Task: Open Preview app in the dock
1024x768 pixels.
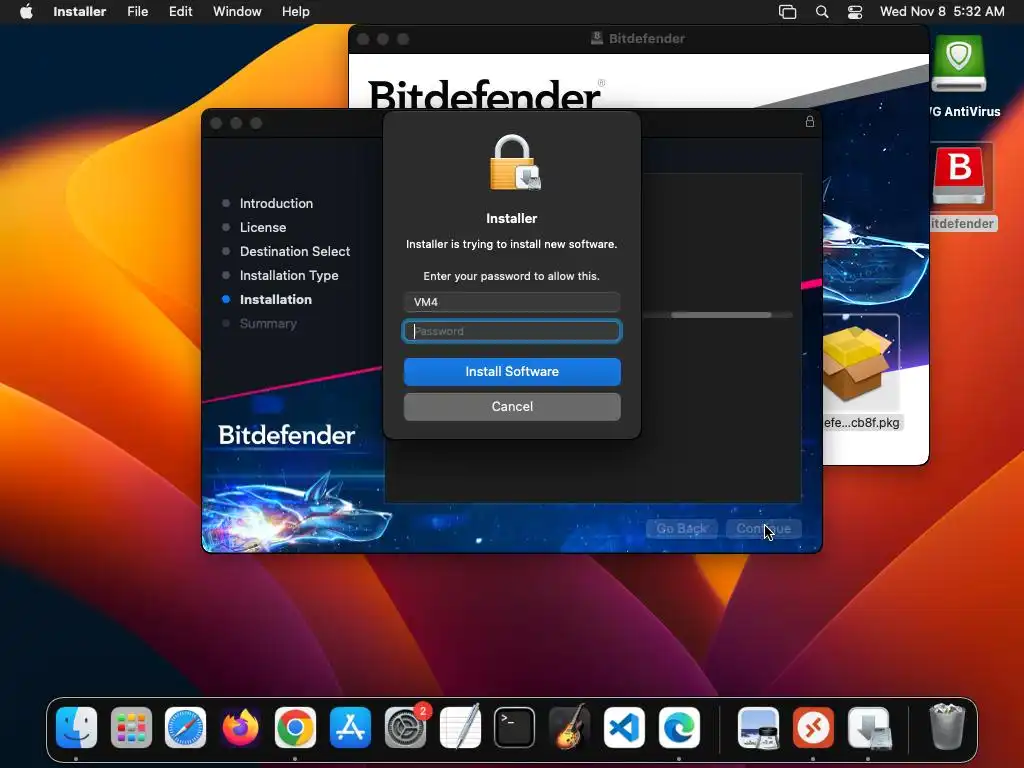Action: tap(758, 728)
